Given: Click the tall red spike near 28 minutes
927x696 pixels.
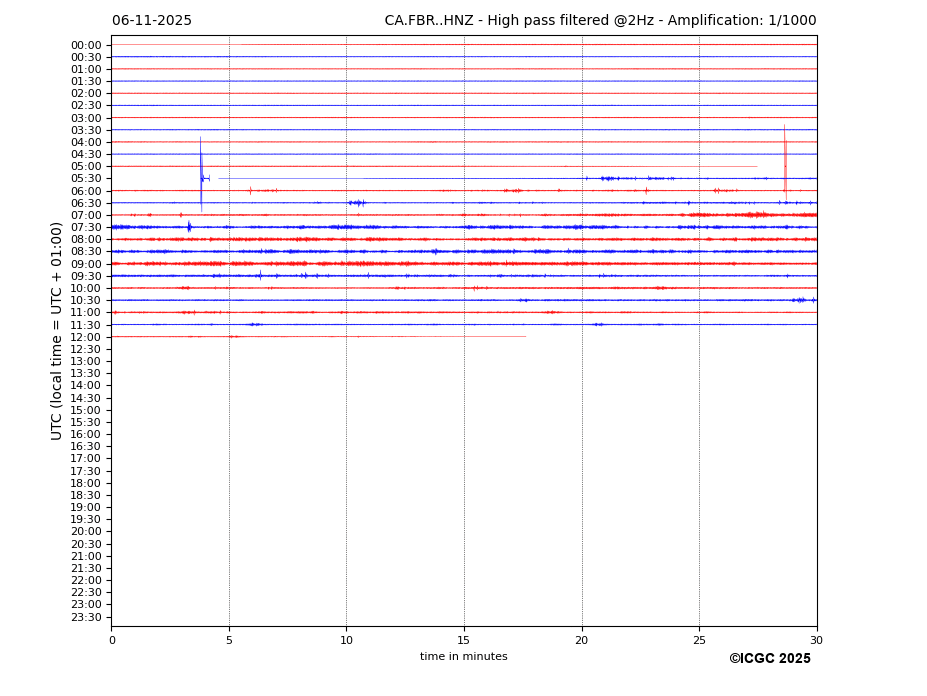Looking at the screenshot, I should click(785, 160).
